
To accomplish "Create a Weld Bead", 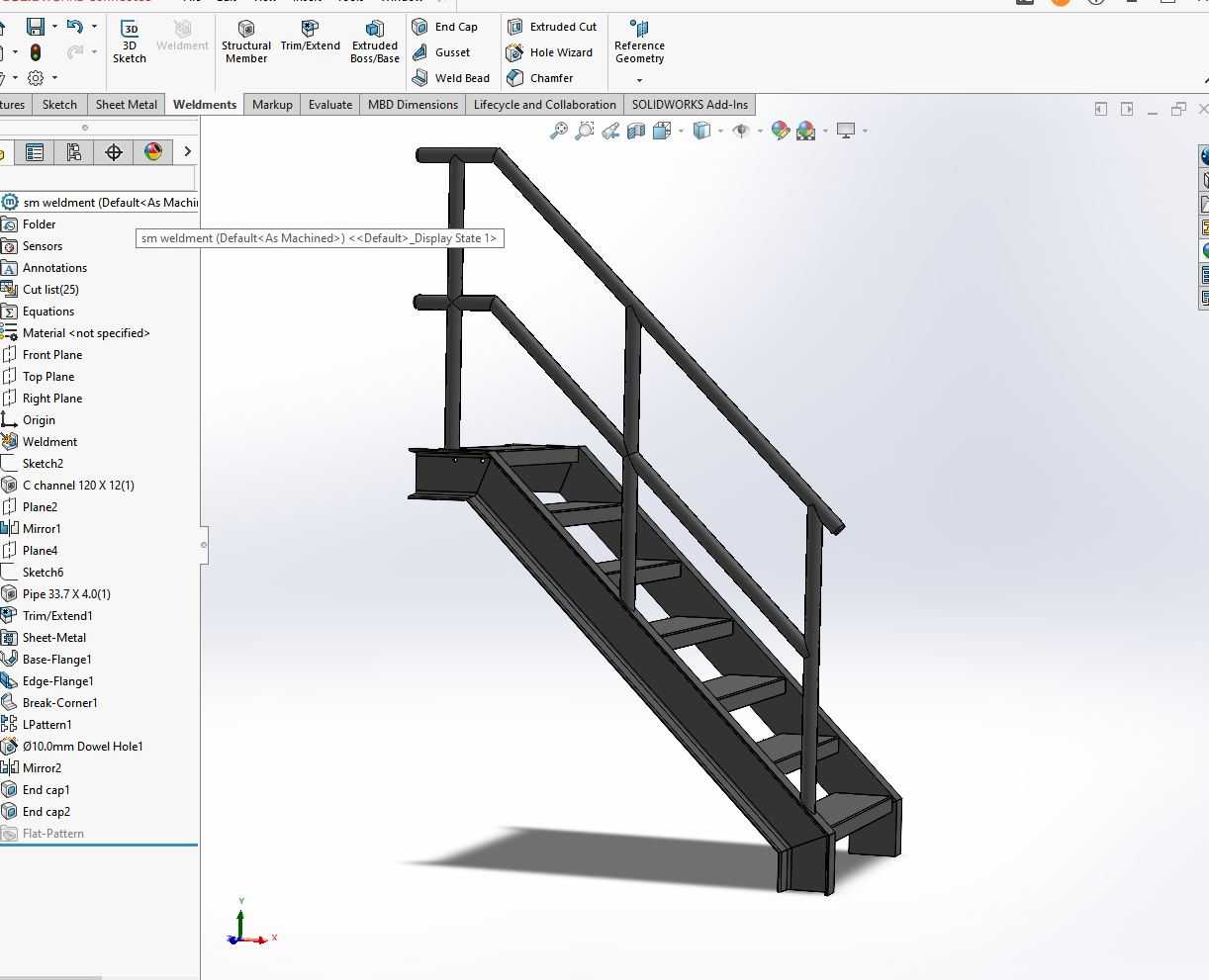I will click(x=450, y=78).
